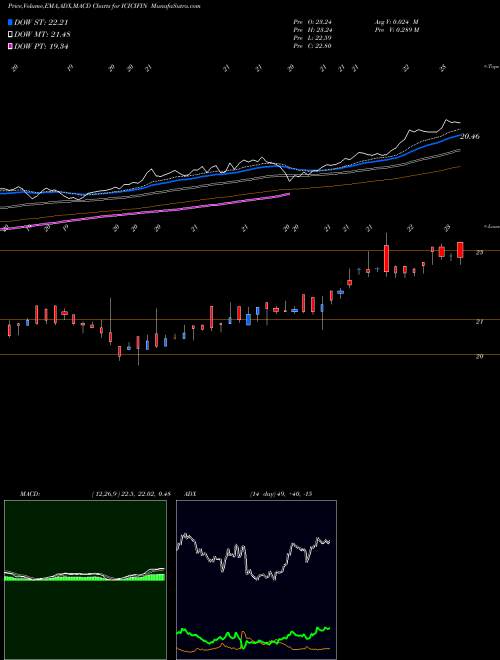The height and width of the screenshot is (660, 500).
Task: Click the 'Pre L: 22.59' value
Action: tap(313, 38)
